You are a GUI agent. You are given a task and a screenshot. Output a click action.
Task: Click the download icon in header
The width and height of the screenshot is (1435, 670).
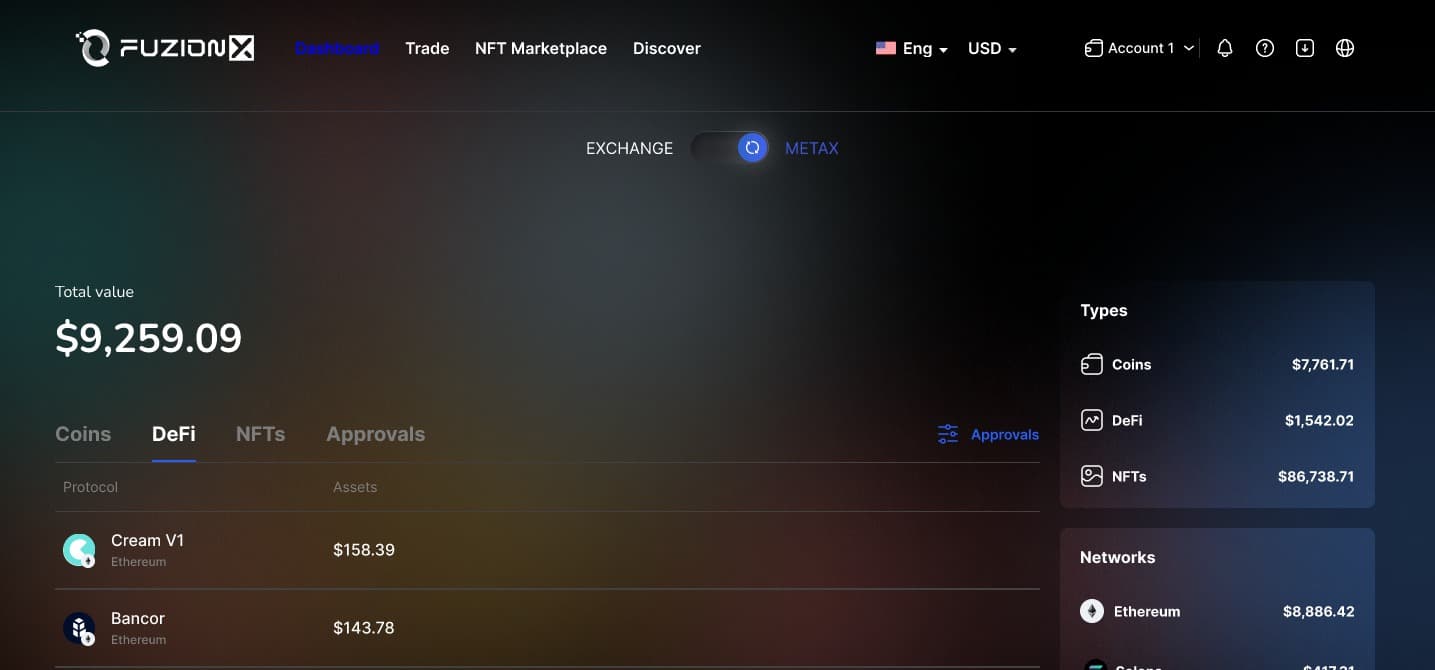(1304, 48)
